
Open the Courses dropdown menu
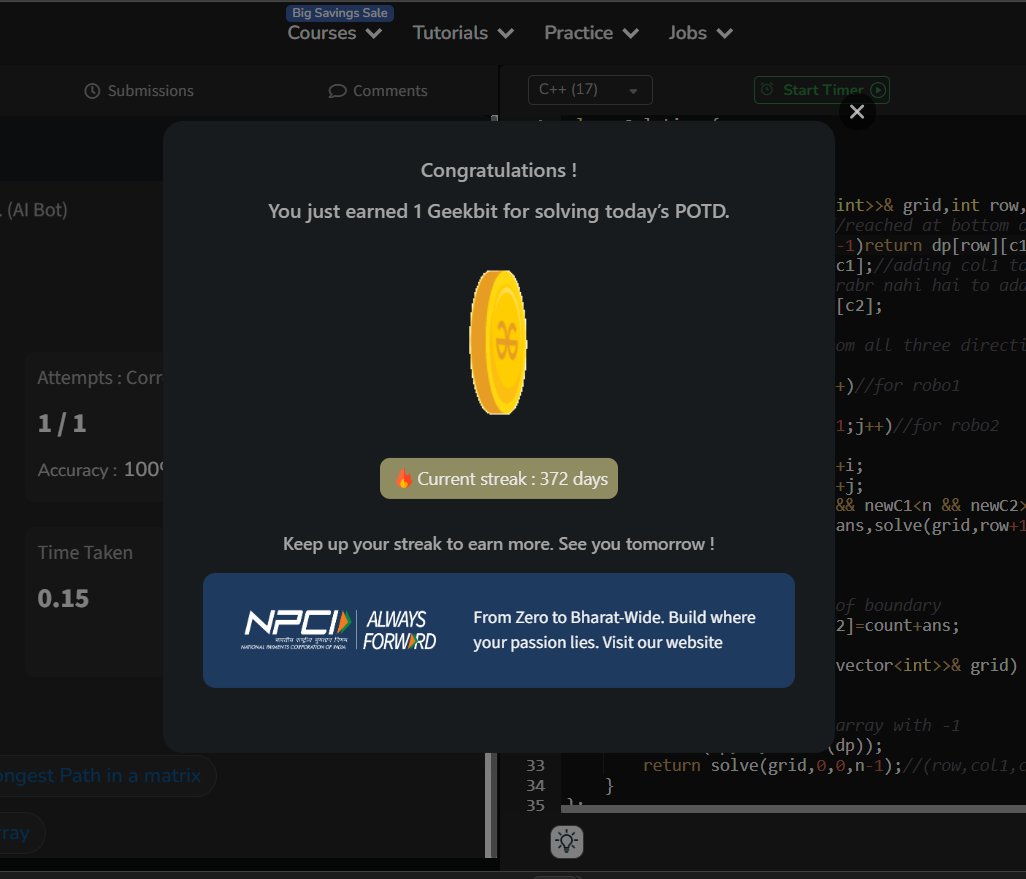334,33
